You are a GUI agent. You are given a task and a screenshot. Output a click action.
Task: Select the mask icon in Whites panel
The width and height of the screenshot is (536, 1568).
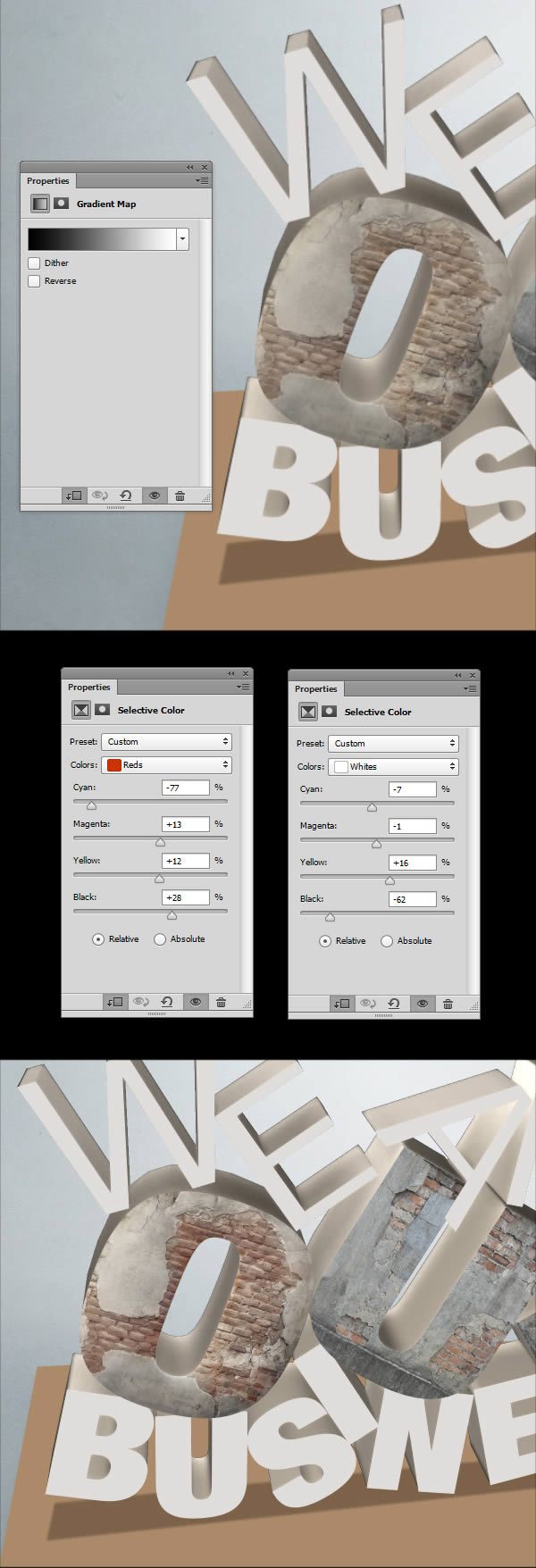pyautogui.click(x=329, y=712)
